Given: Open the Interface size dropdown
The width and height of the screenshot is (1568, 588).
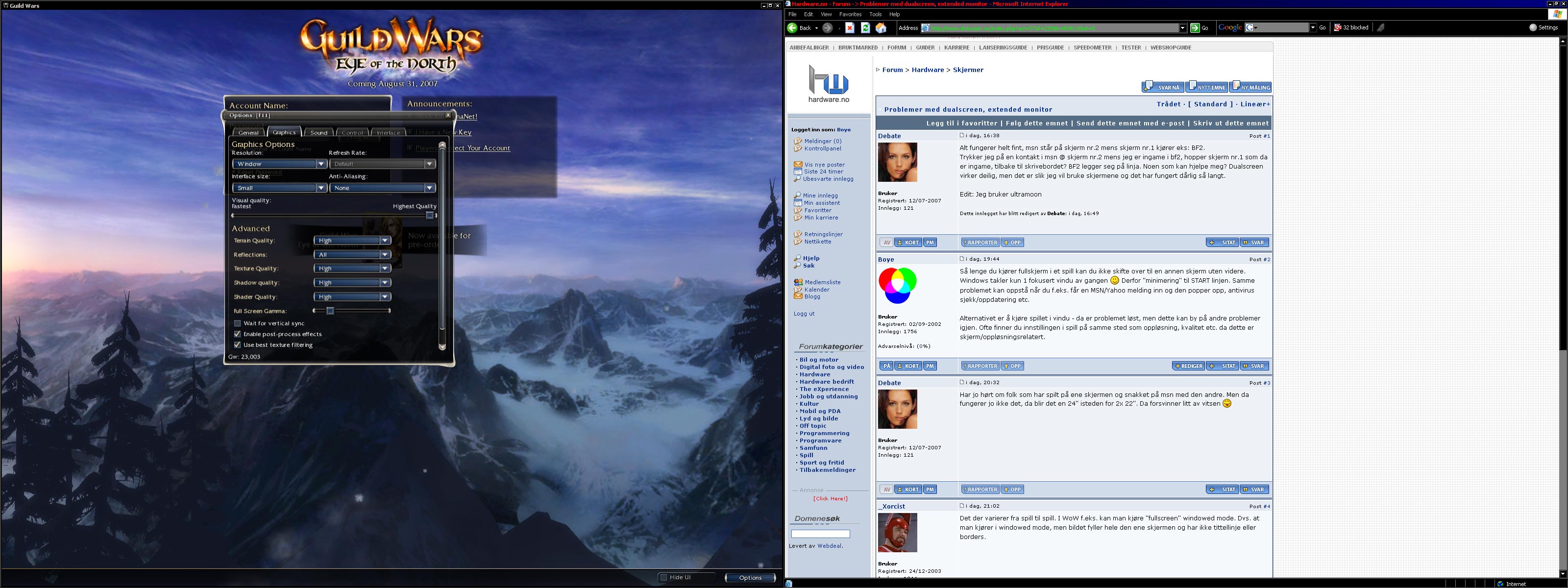Looking at the screenshot, I should pos(279,188).
